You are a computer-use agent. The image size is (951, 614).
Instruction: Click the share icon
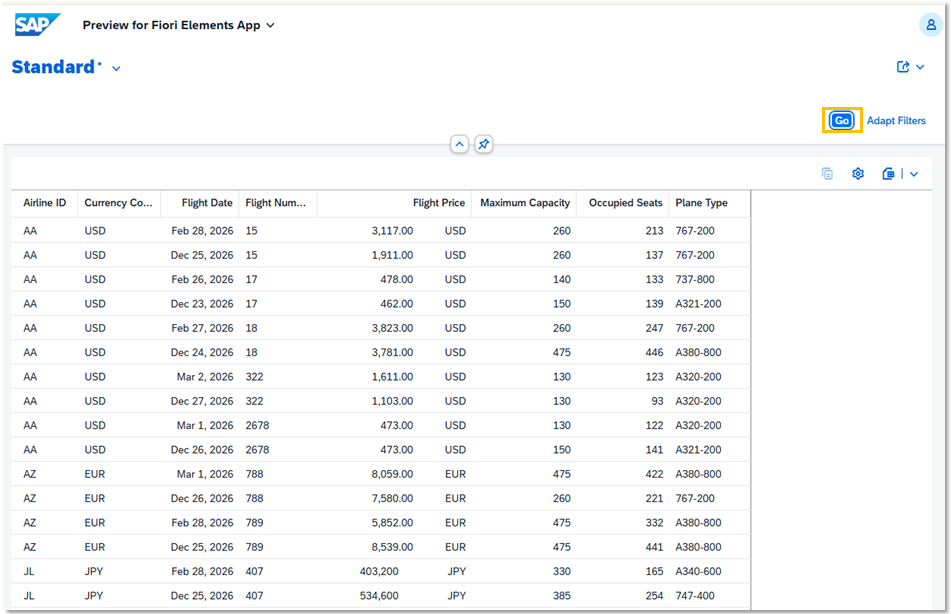click(x=903, y=67)
